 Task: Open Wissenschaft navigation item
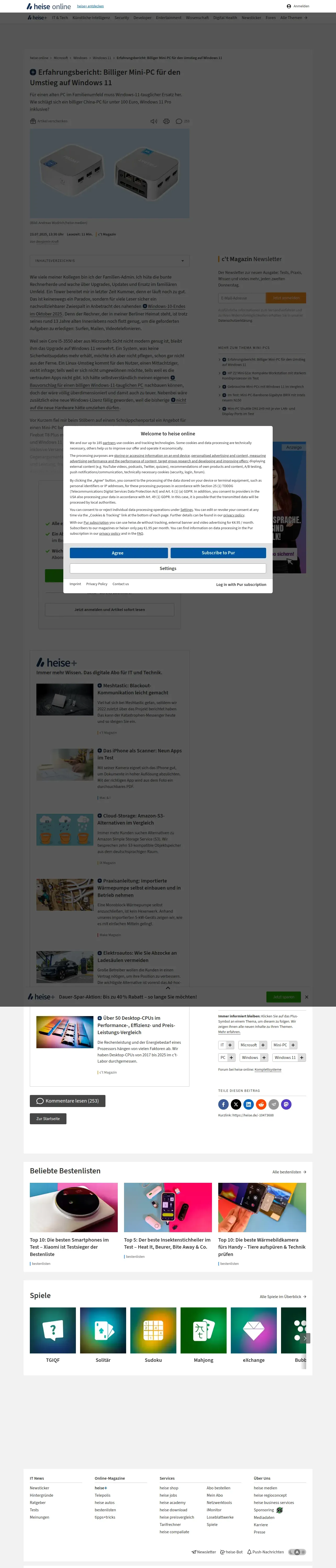click(x=197, y=18)
